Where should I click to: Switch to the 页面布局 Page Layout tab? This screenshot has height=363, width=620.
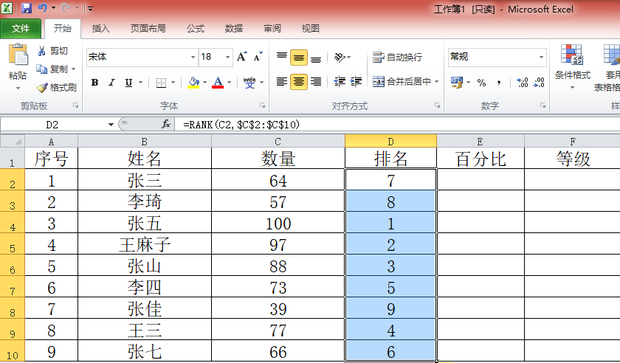click(148, 28)
